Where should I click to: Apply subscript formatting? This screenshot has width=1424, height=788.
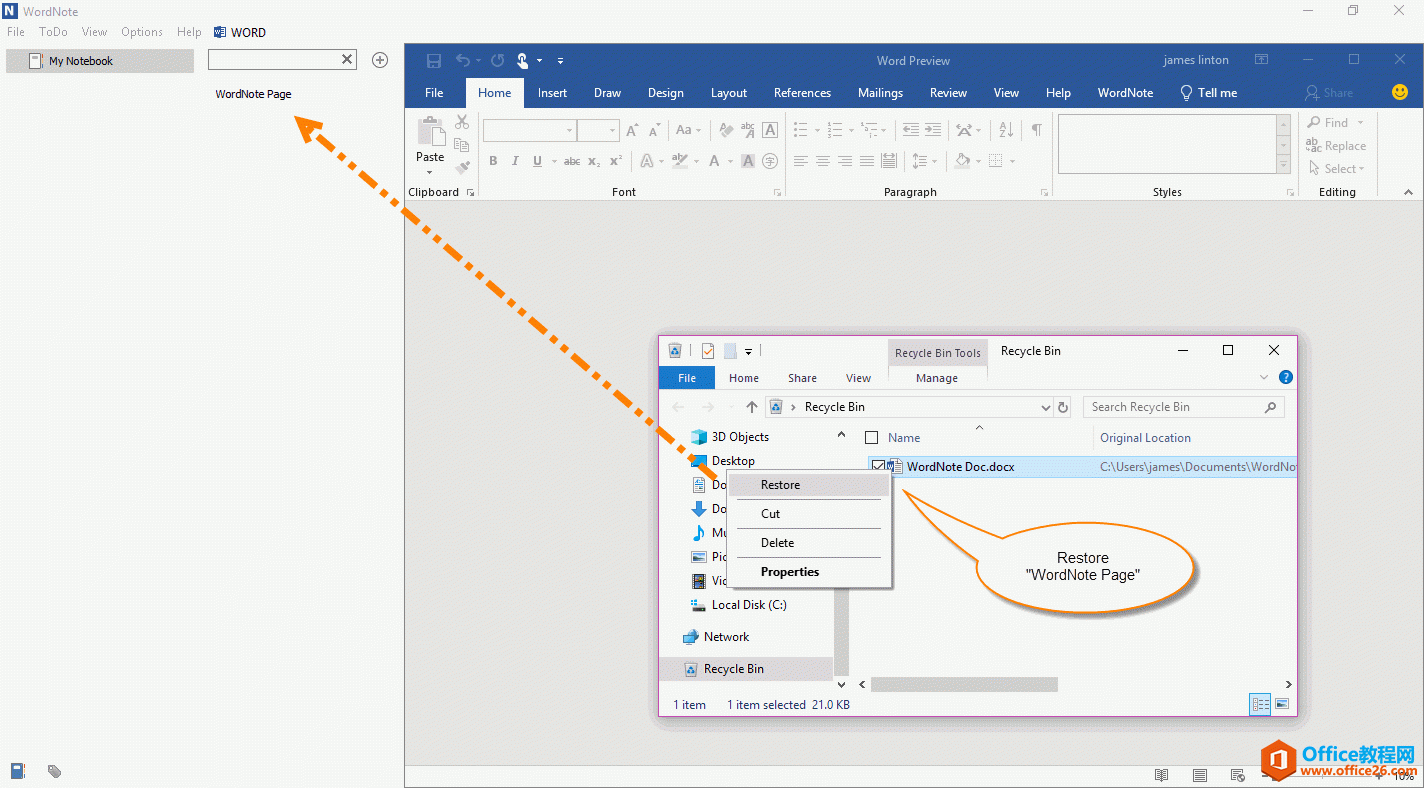(594, 161)
